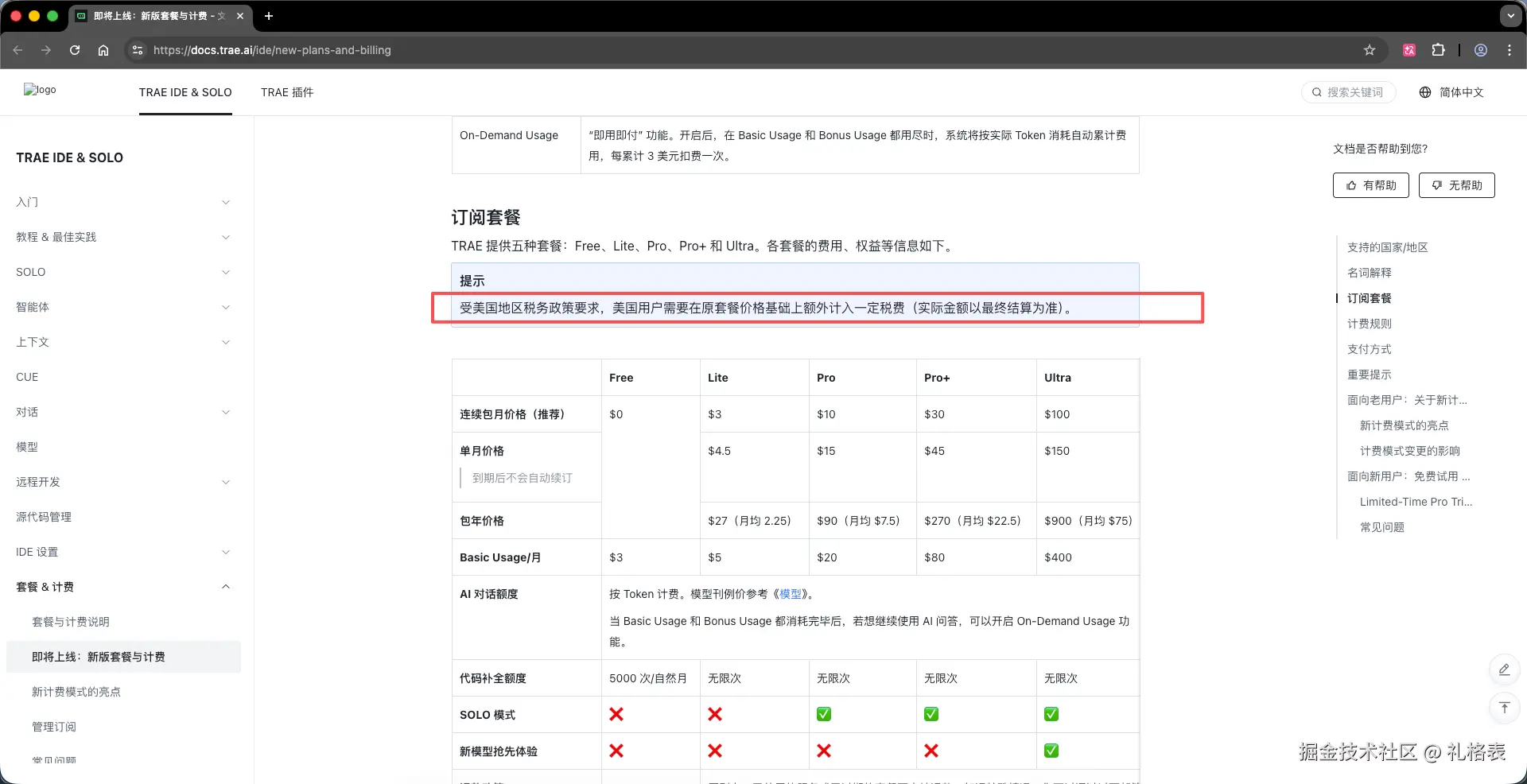Open the translate extension icon in the toolbar
The image size is (1527, 784).
coord(1408,49)
